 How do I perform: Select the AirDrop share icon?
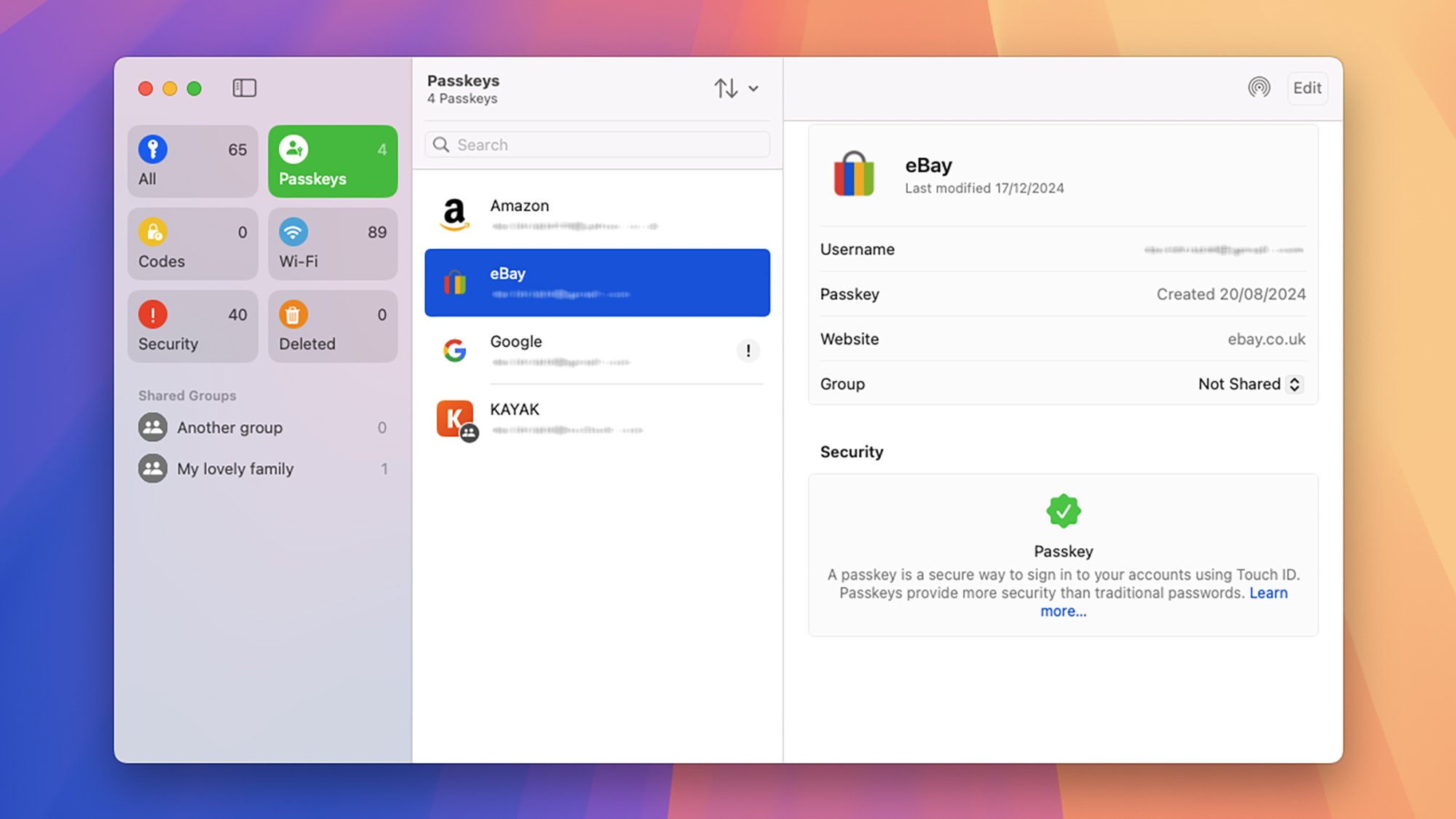(x=1259, y=87)
